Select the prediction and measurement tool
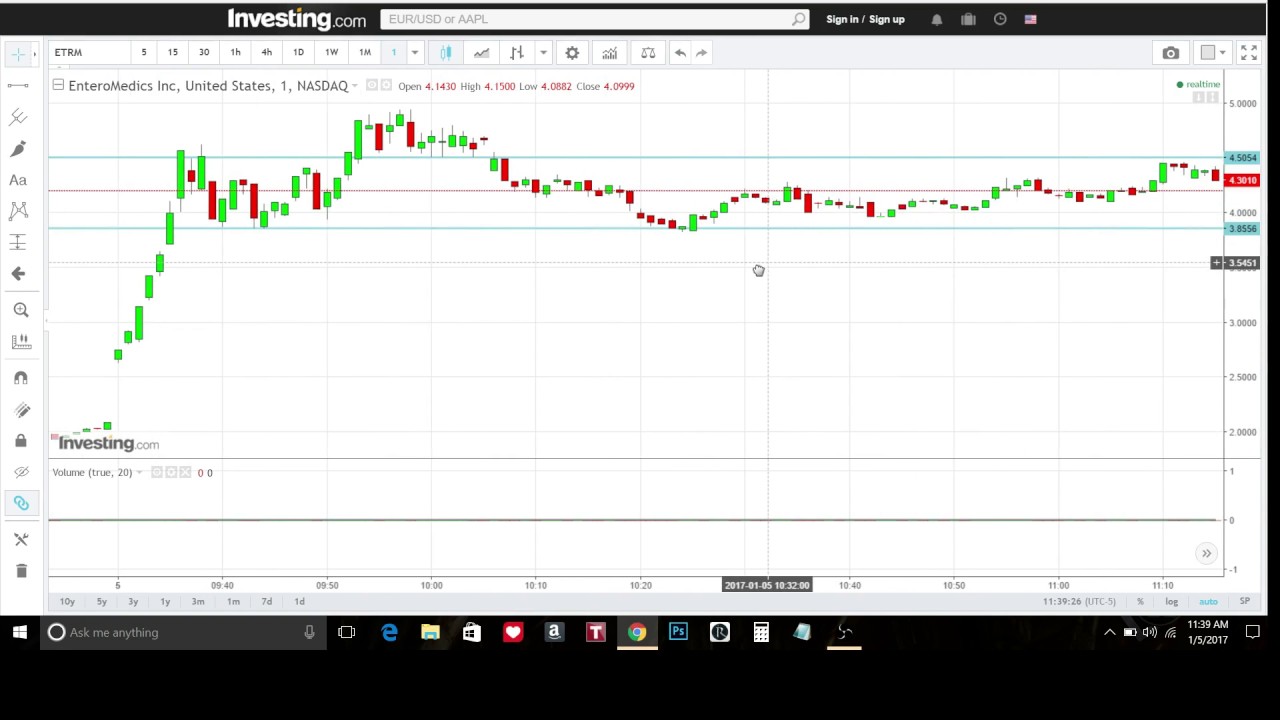Image resolution: width=1280 pixels, height=720 pixels. point(18,242)
